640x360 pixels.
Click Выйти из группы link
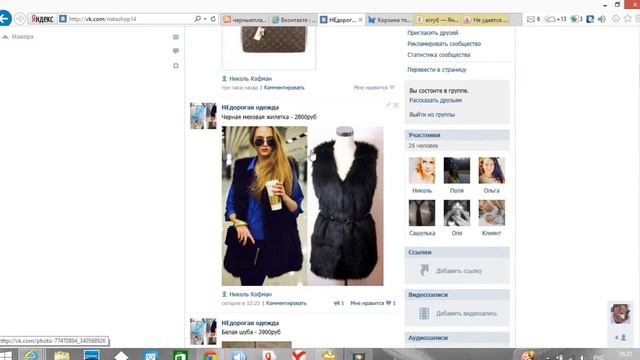tap(432, 115)
